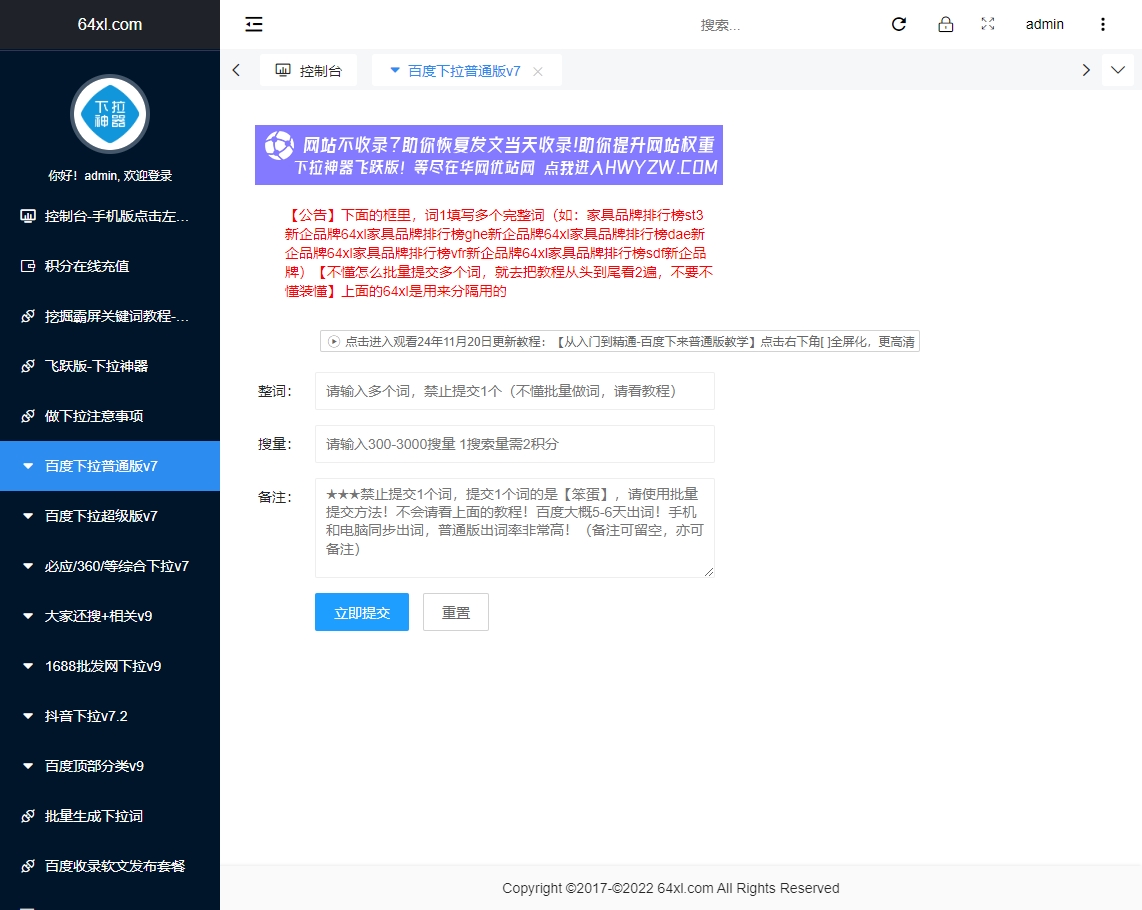
Task: Click the 你好! admin, 欢迎登录 greeting
Action: pos(110,176)
